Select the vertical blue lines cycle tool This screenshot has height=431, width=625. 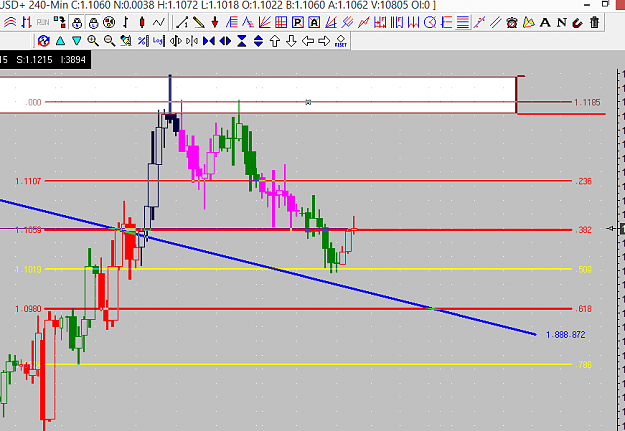397,22
